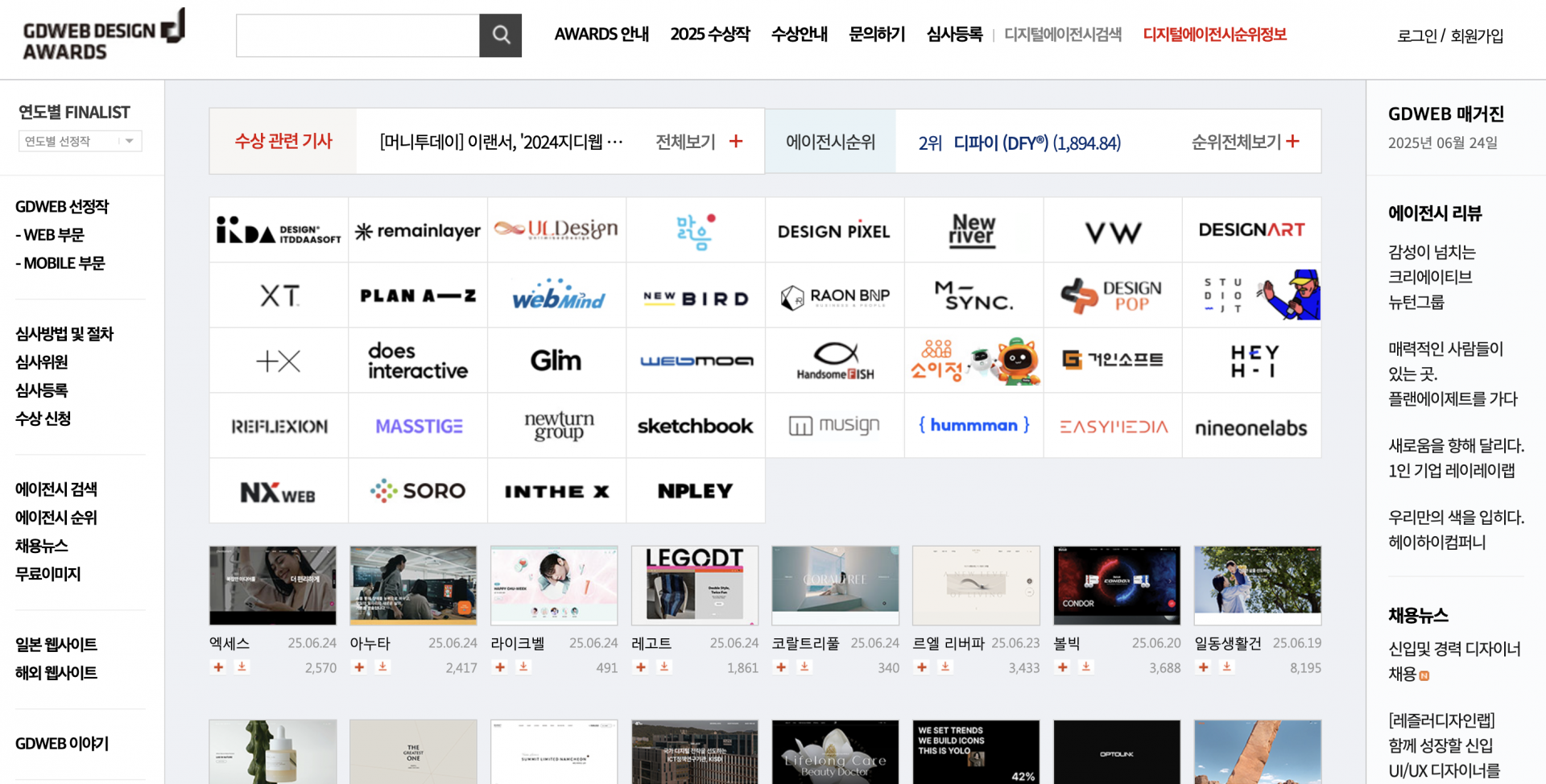Open the does interactive agency logo
This screenshot has height=784, width=1546.
point(418,361)
